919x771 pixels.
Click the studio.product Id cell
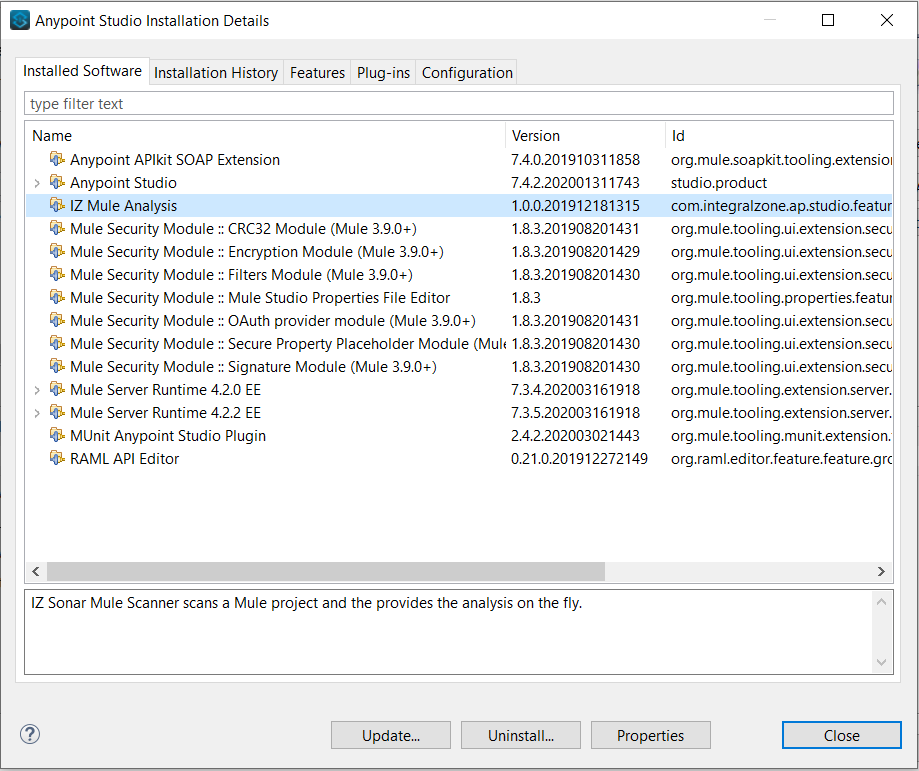[719, 183]
